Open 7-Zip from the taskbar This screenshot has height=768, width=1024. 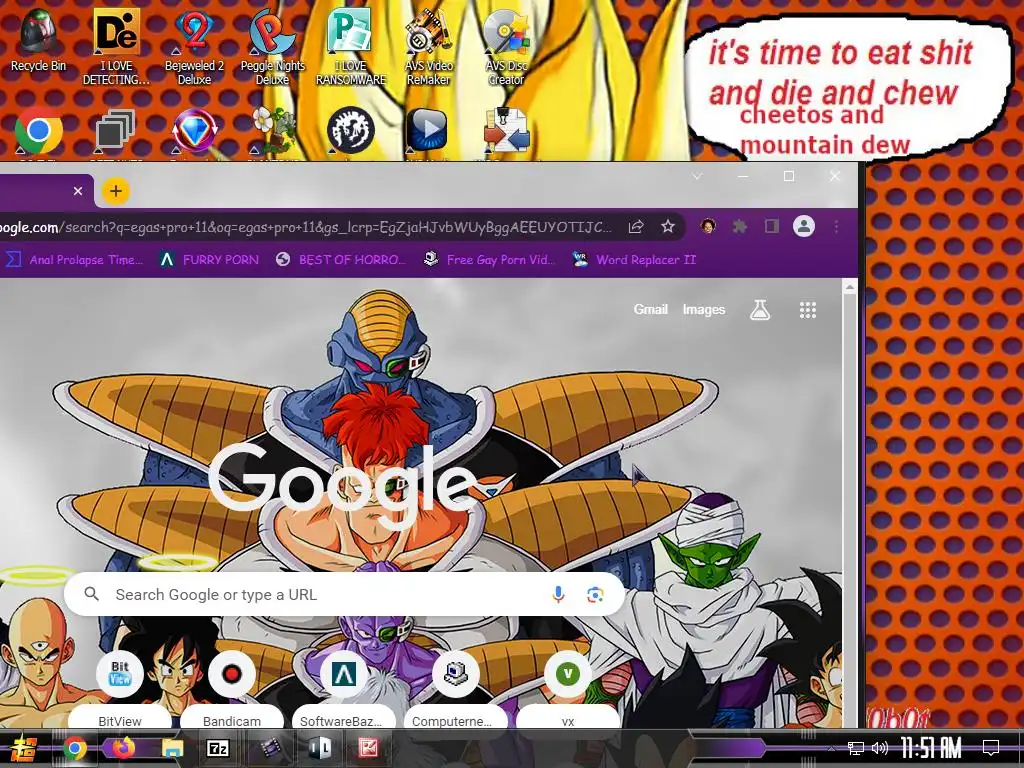pyautogui.click(x=217, y=748)
